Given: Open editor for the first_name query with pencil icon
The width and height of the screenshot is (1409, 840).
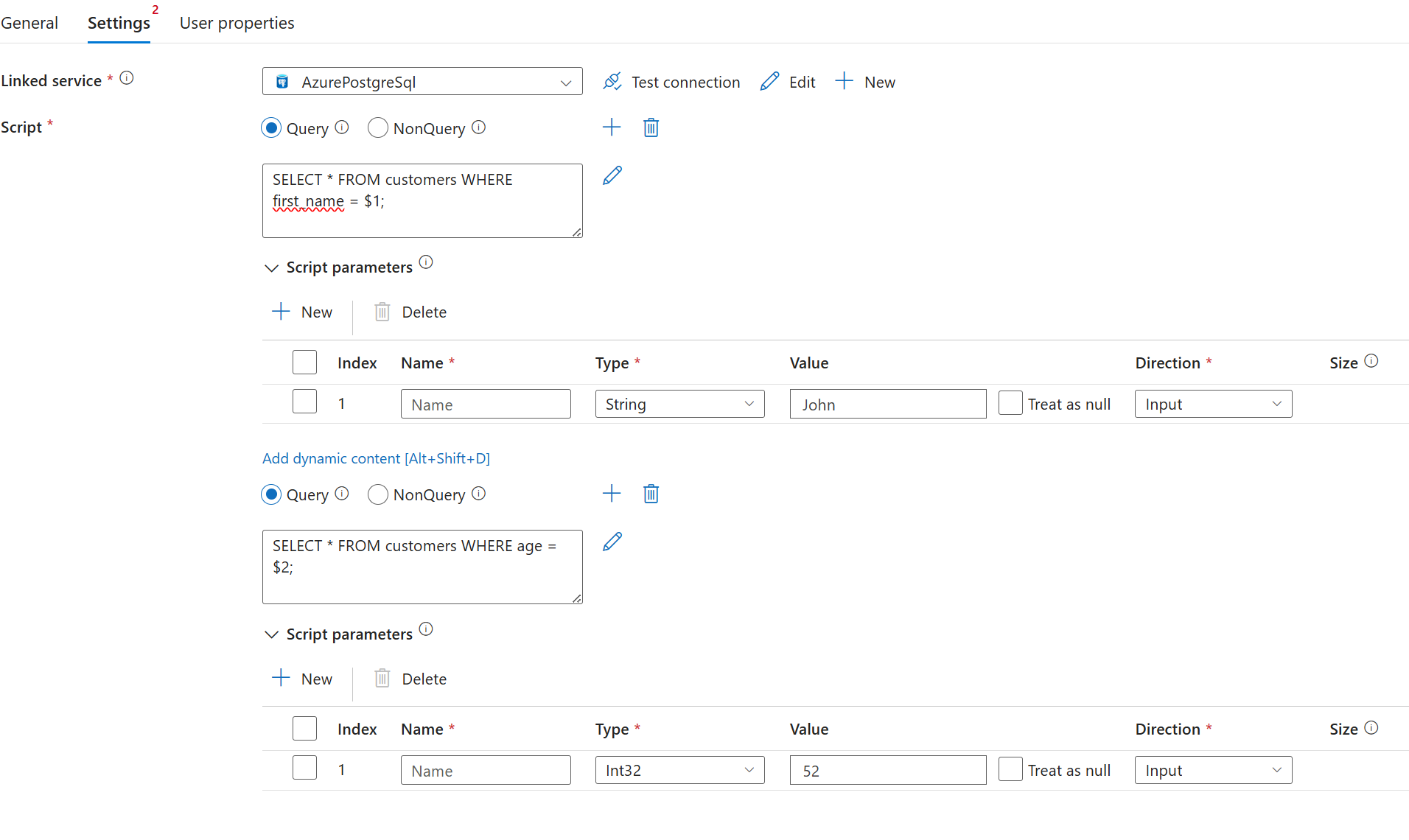Looking at the screenshot, I should 612,175.
